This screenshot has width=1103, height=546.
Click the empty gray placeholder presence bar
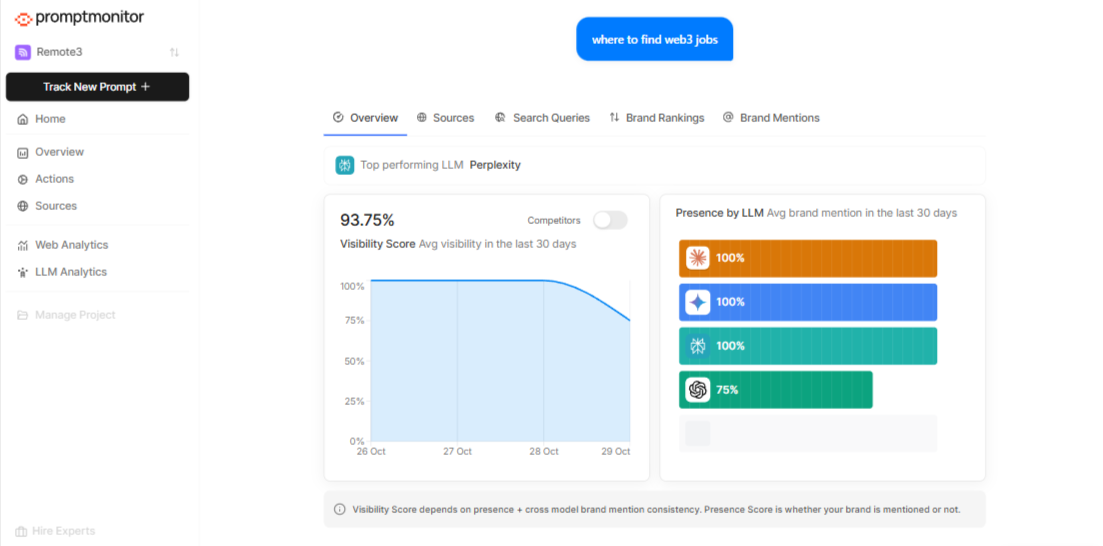click(808, 433)
